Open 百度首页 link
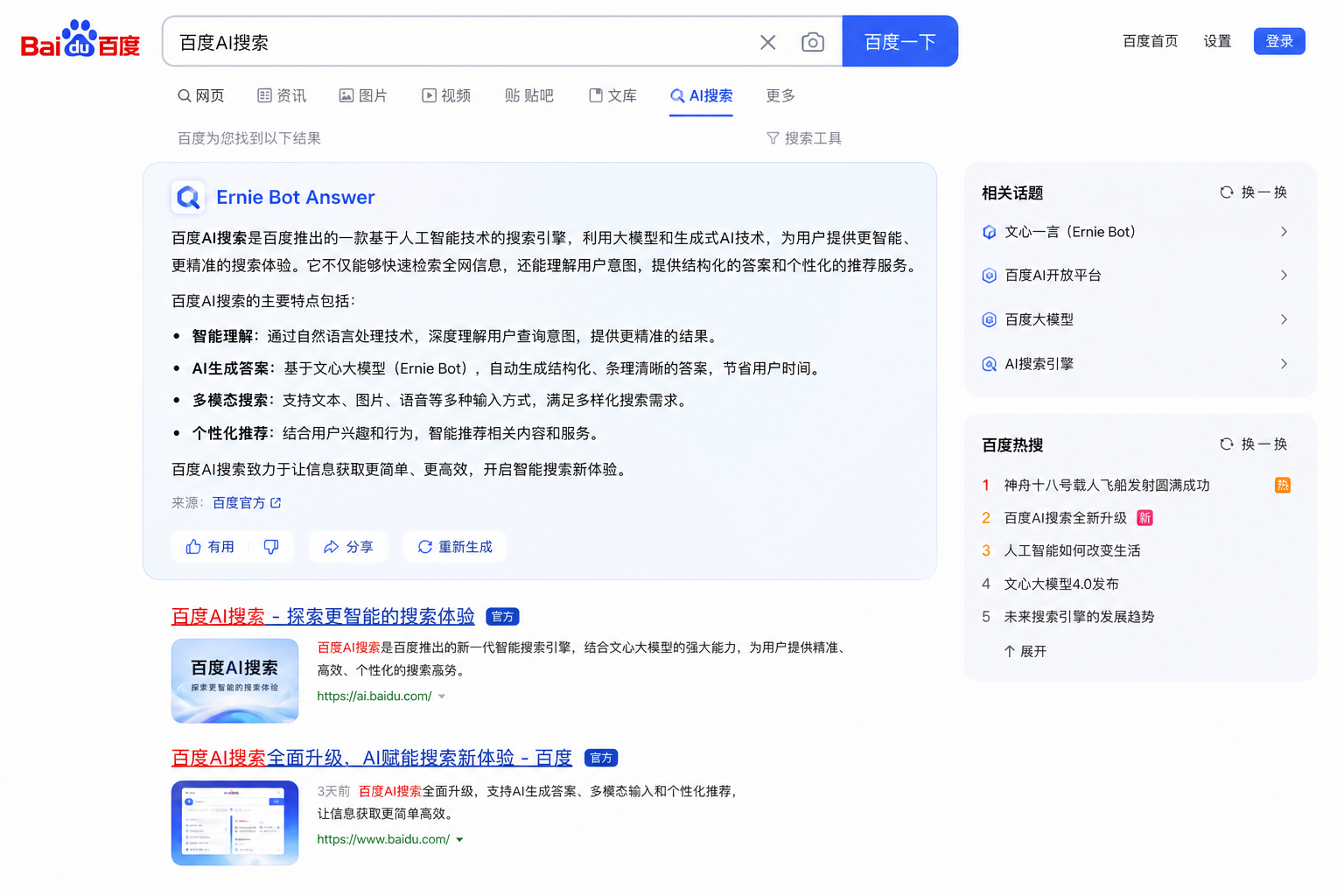Viewport: 1344px width, 896px height. [1150, 41]
